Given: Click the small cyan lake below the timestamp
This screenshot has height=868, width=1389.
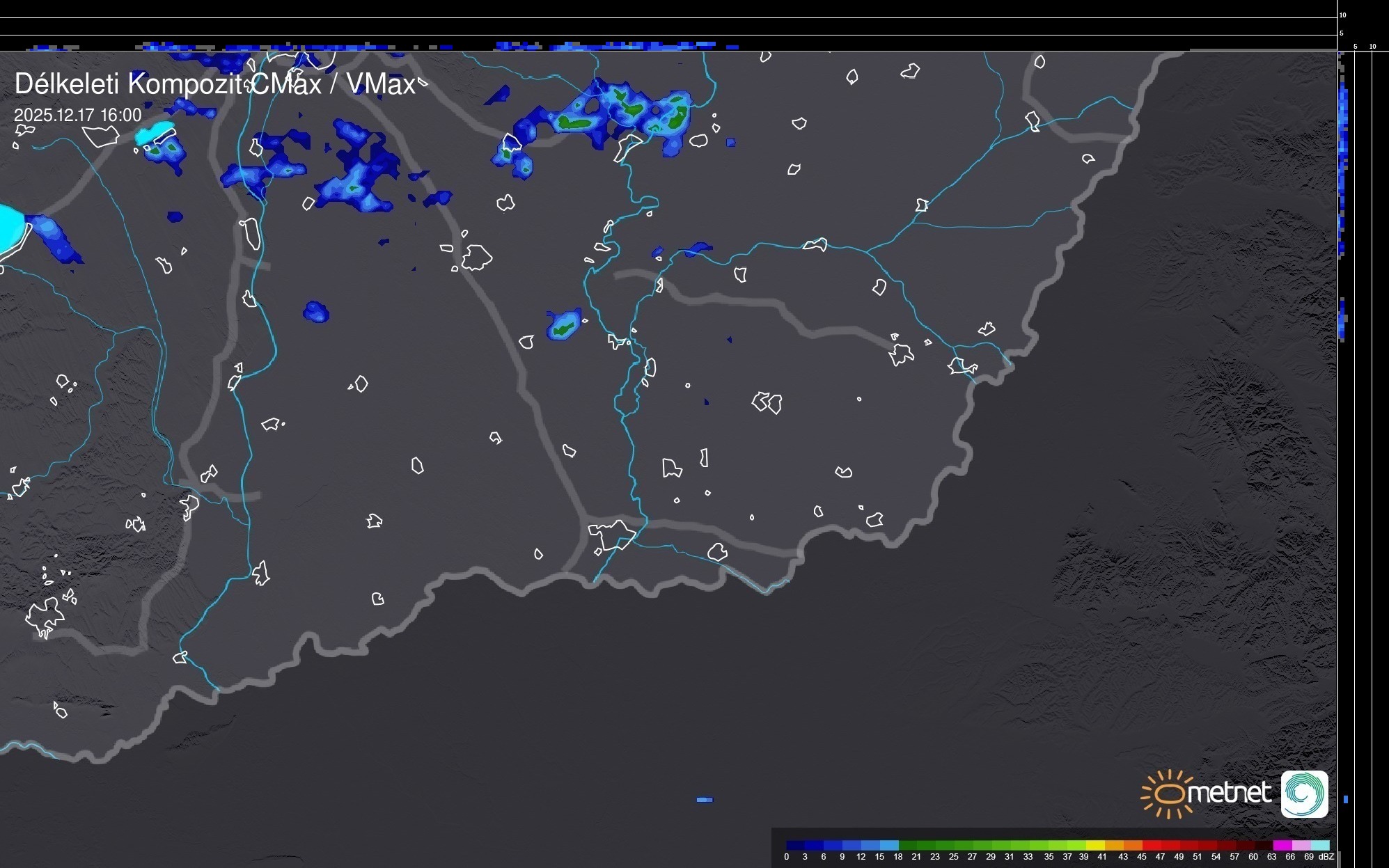Looking at the screenshot, I should tap(155, 132).
